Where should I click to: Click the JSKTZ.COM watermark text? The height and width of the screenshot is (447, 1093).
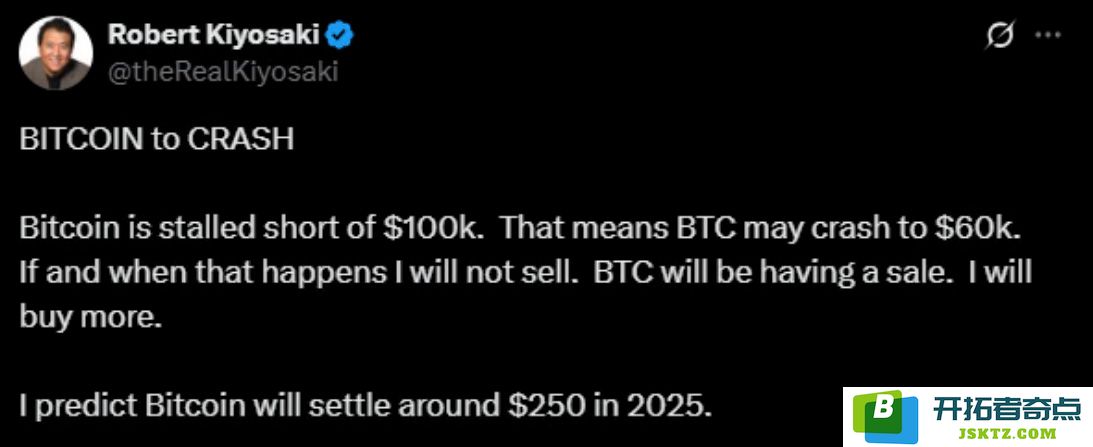click(1008, 434)
